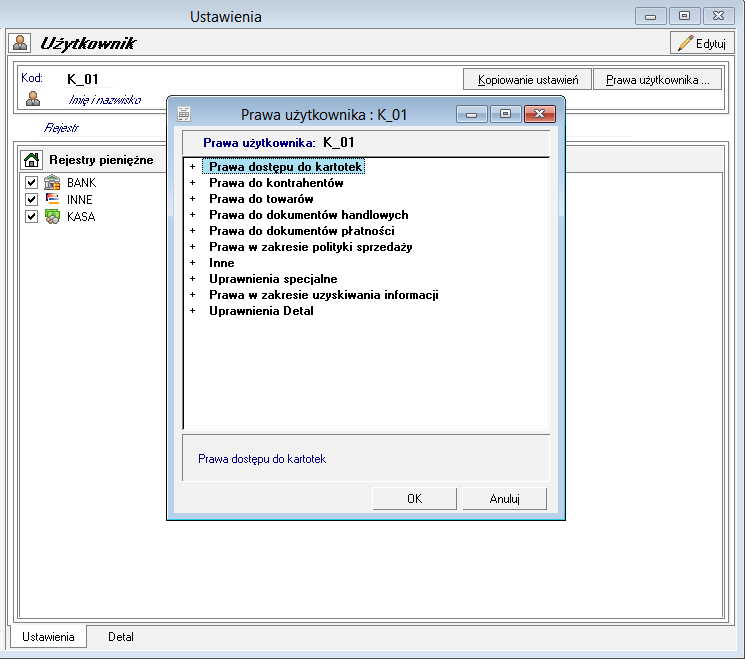Image resolution: width=745 pixels, height=659 pixels.
Task: Select Prawa do dokumentów handlowych item
Action: tap(308, 215)
